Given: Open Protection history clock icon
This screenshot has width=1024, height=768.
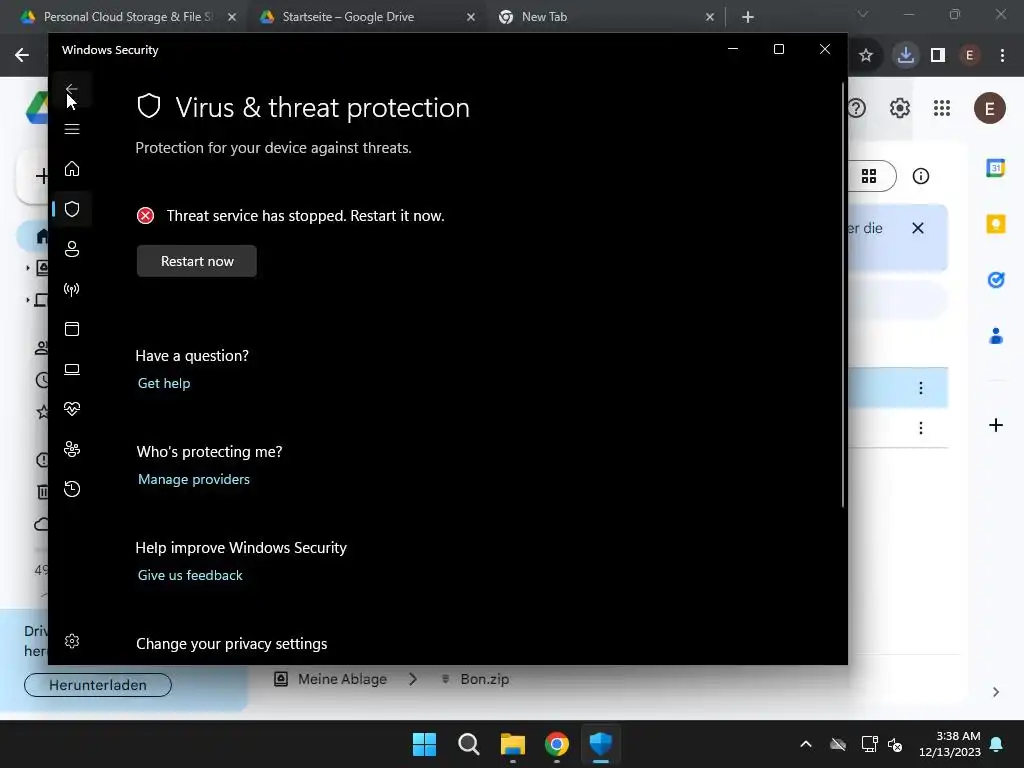Looking at the screenshot, I should [x=72, y=489].
